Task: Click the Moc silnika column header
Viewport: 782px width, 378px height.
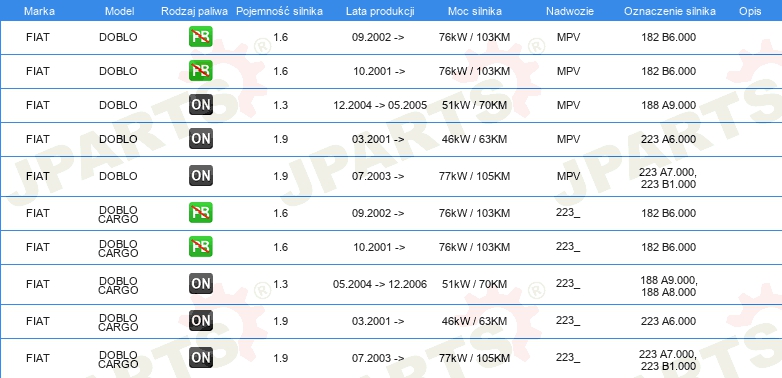Action: click(x=474, y=11)
